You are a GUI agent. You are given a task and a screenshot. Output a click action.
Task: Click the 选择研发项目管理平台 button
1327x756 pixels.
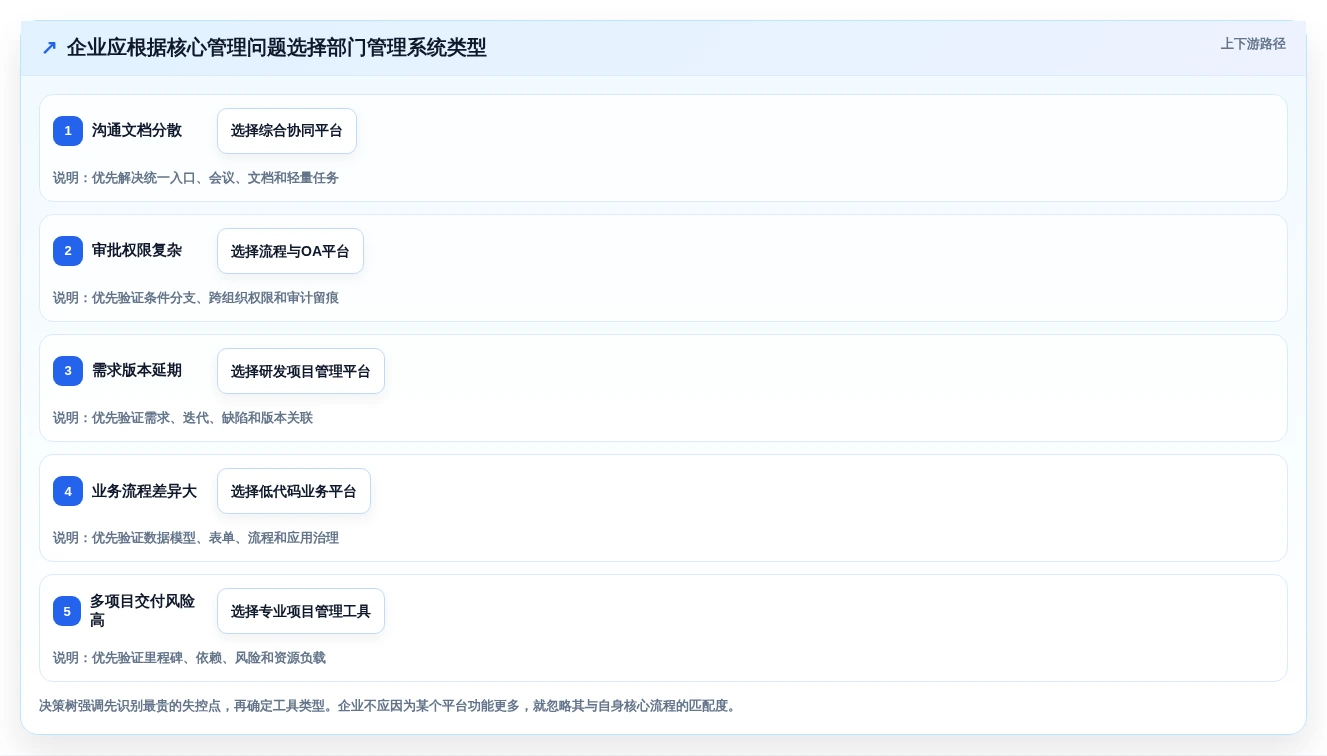click(301, 371)
